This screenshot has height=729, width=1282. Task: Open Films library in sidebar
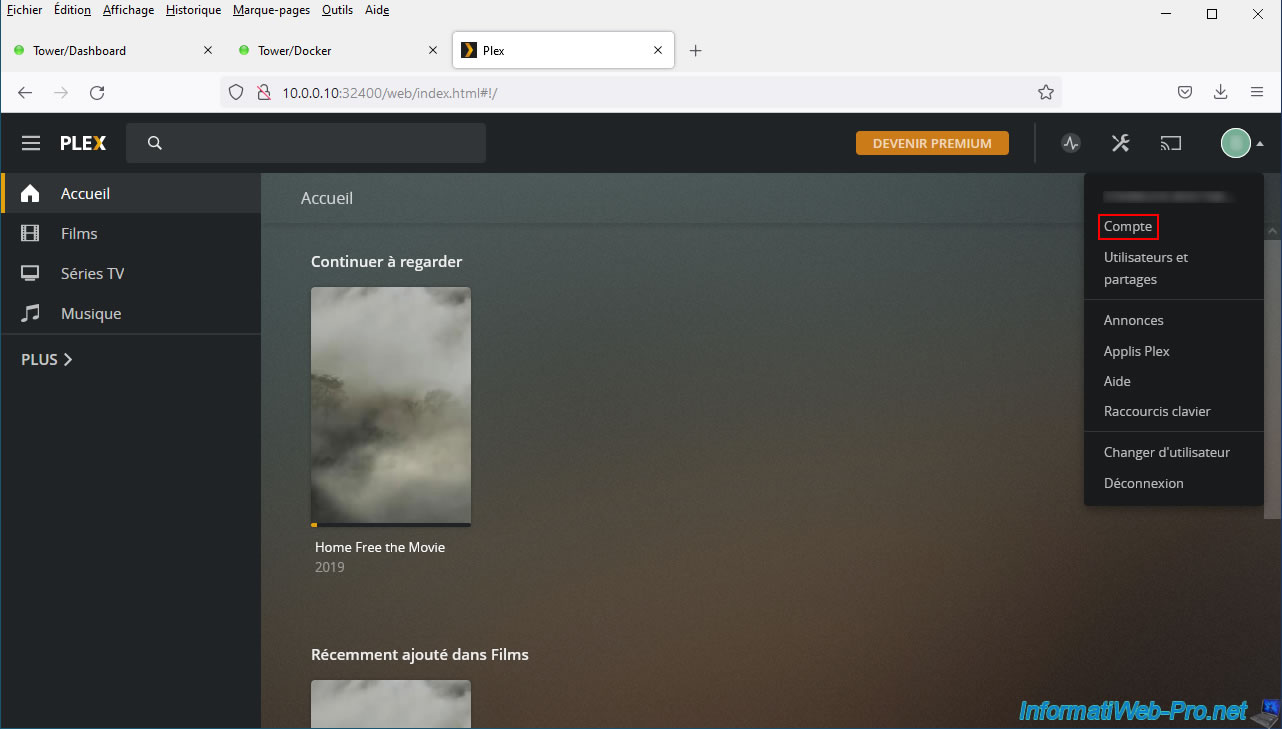[79, 233]
